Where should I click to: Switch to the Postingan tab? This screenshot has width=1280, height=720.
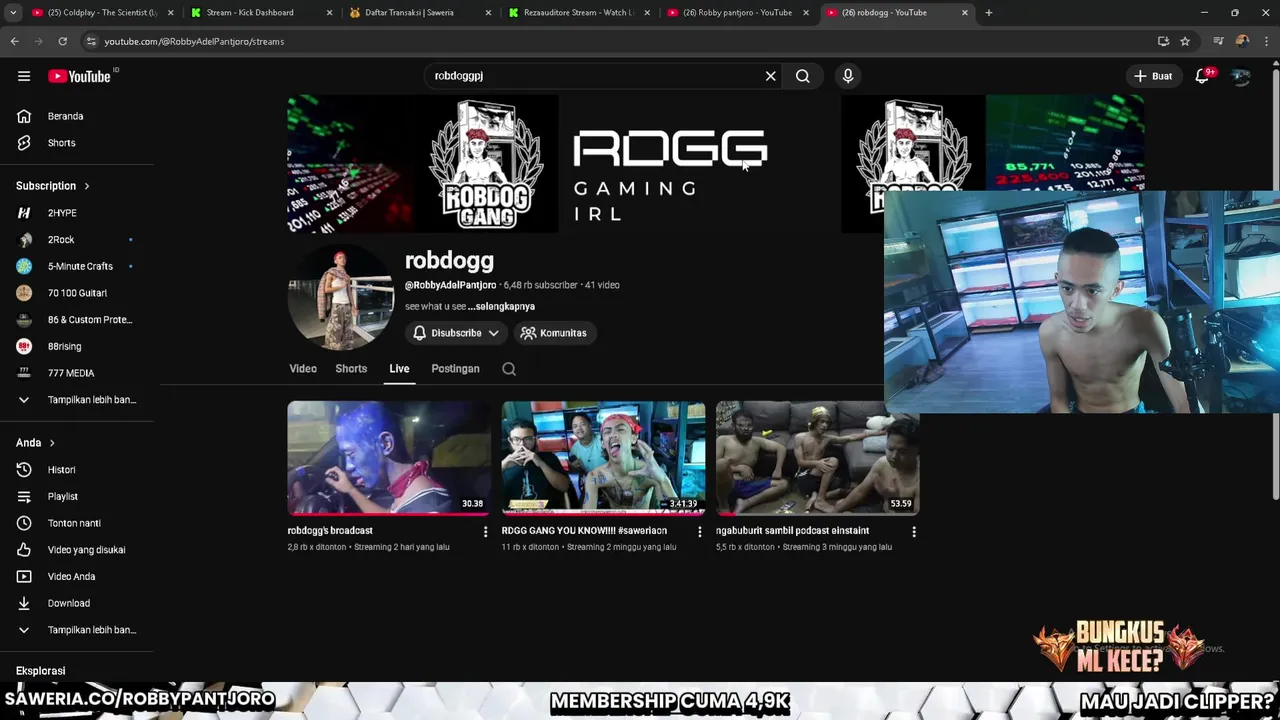(x=455, y=369)
